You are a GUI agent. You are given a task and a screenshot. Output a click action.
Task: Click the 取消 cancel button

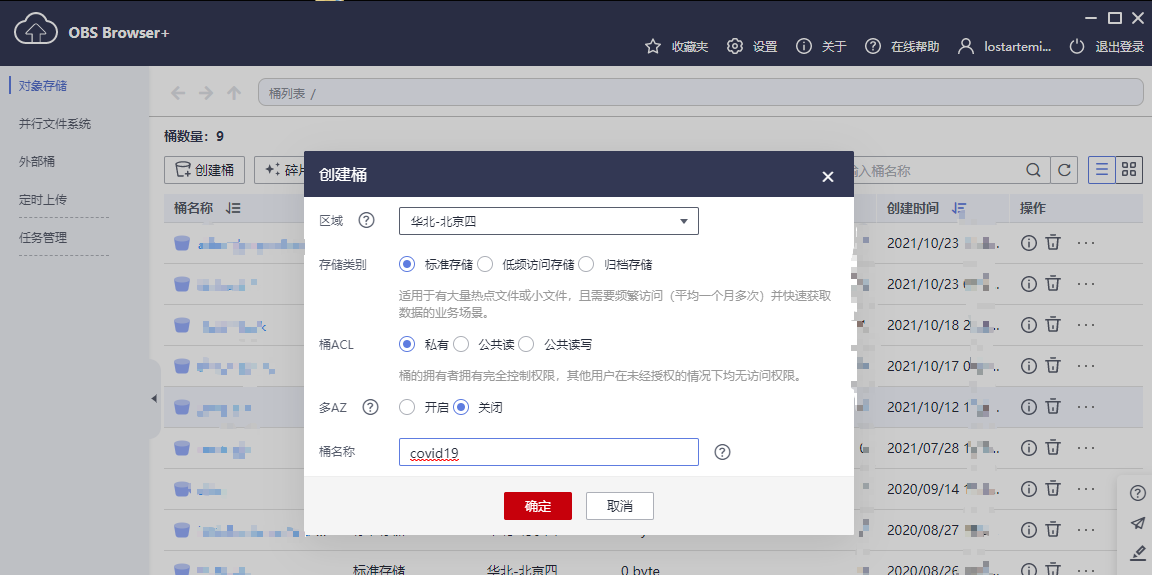point(619,506)
